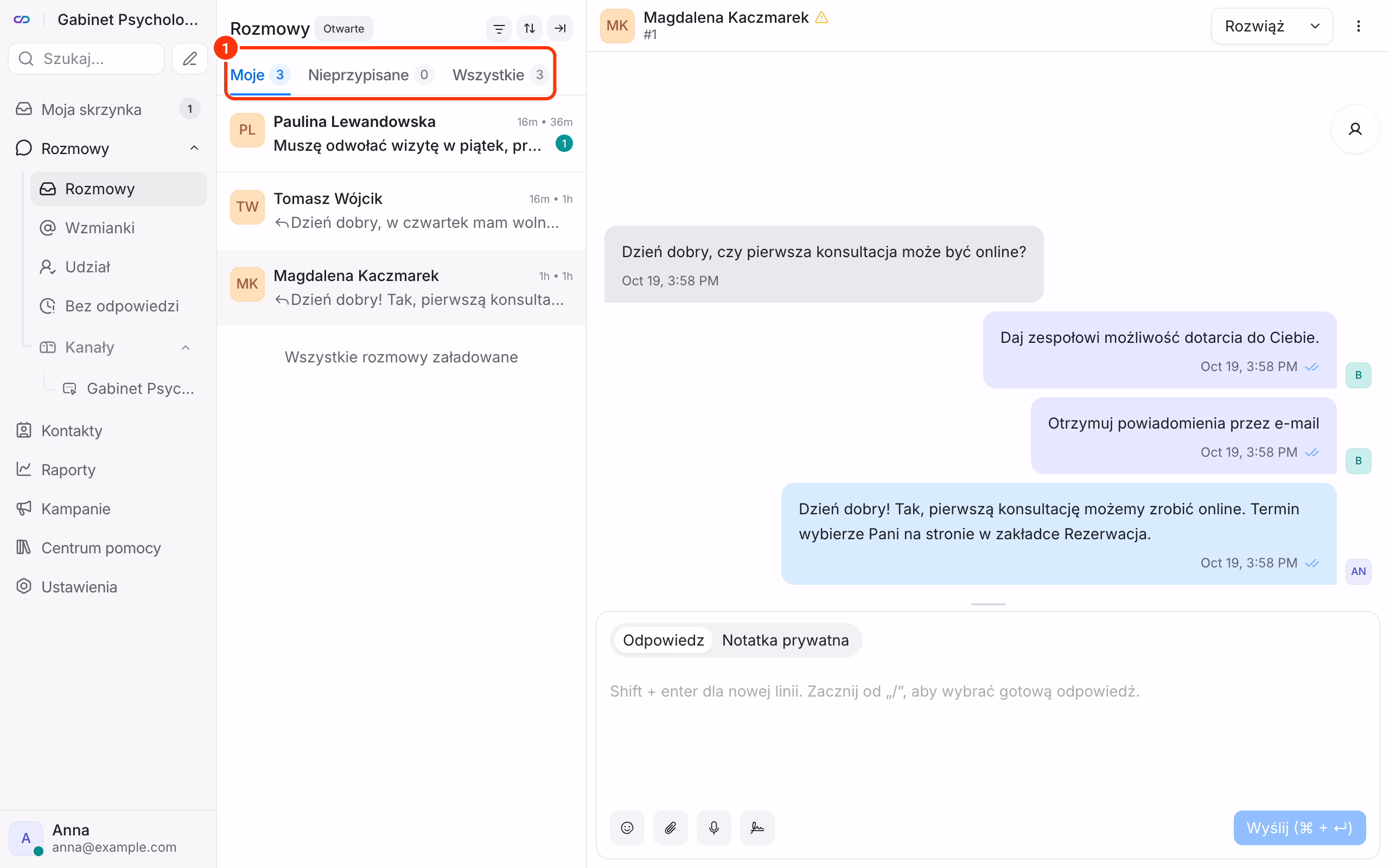Insert an emoji with the smiley icon

tap(627, 827)
